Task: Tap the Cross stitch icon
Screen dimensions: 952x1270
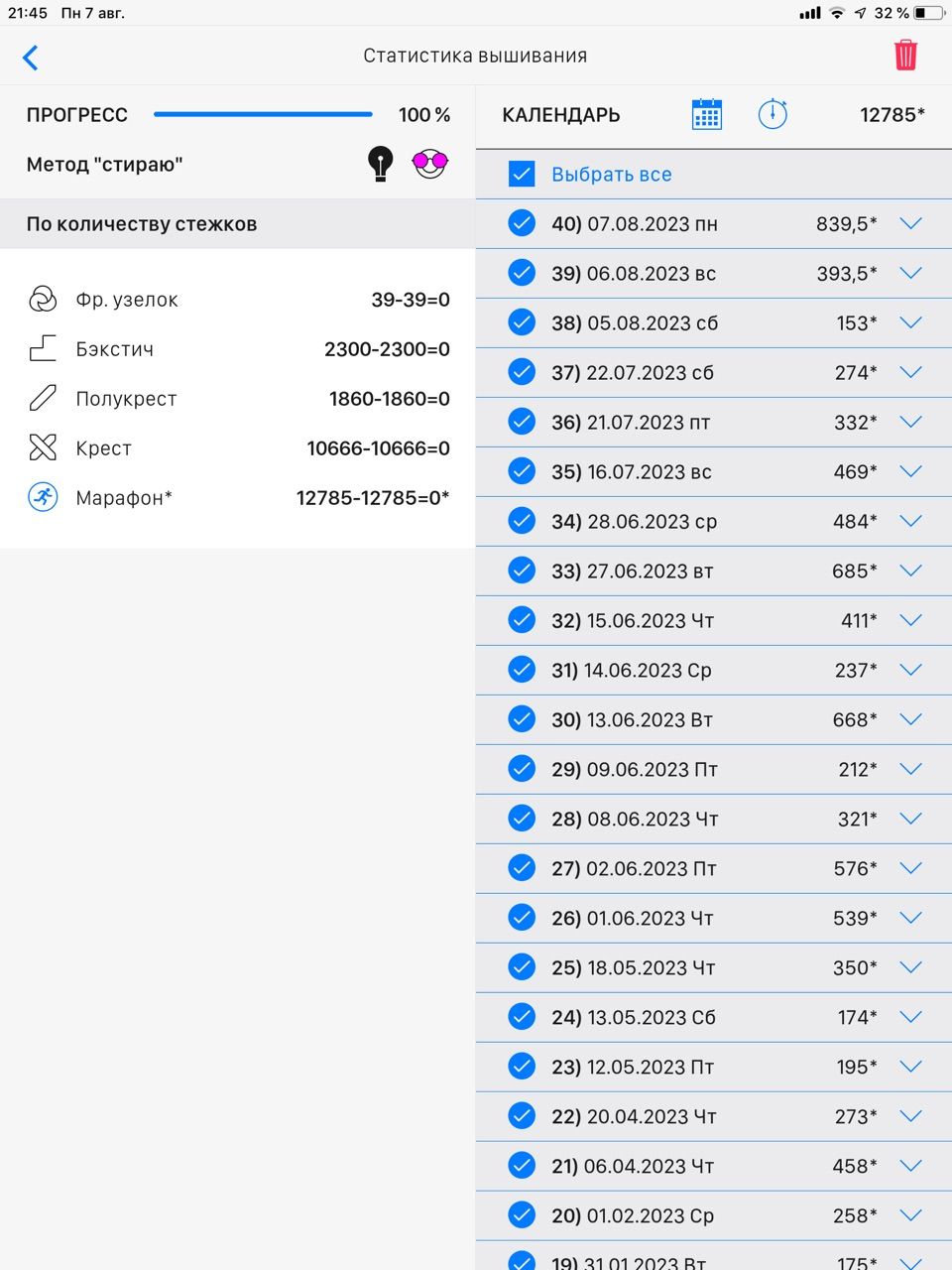Action: (43, 447)
